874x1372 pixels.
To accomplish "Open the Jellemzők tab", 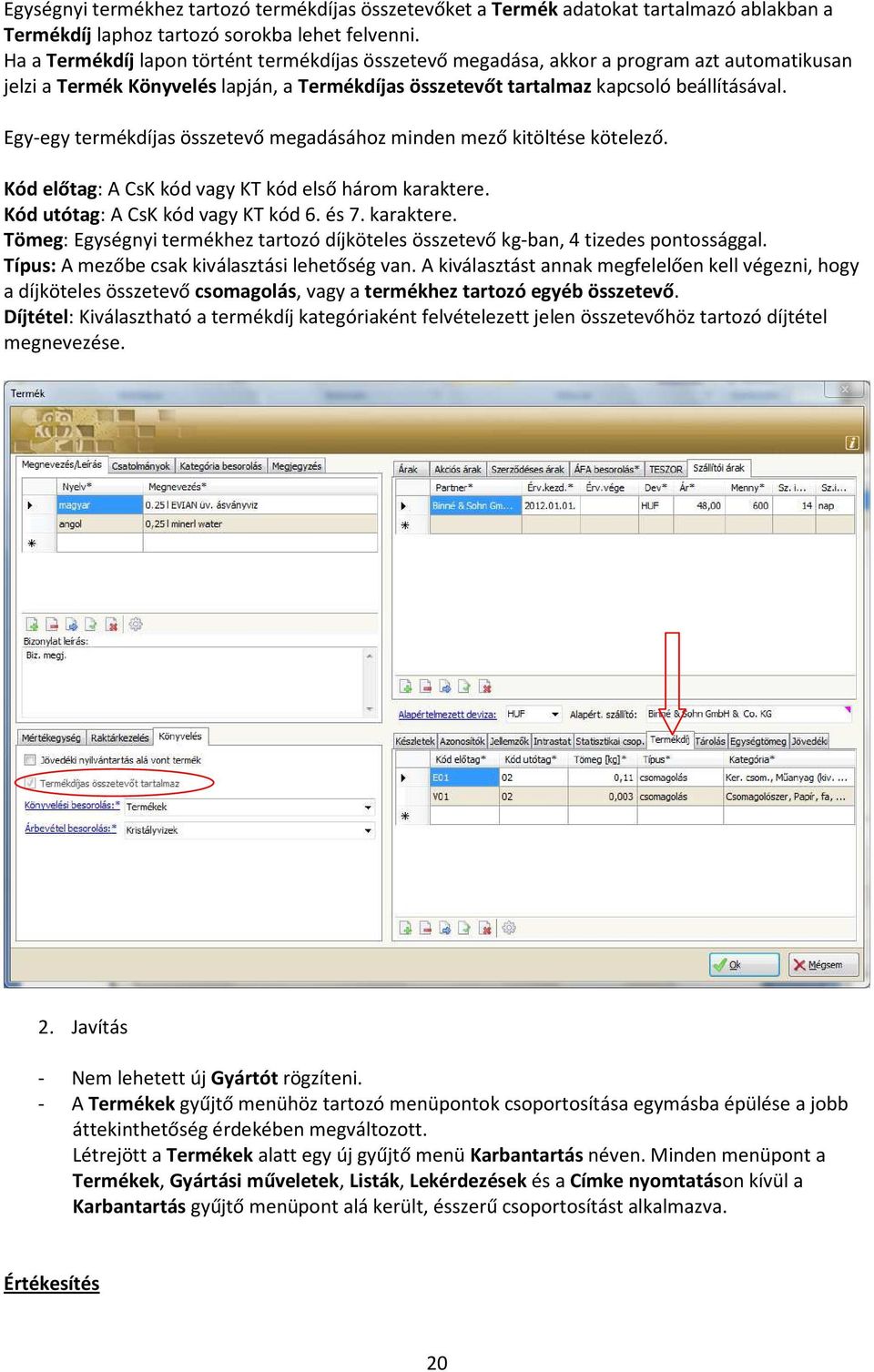I will click(510, 742).
